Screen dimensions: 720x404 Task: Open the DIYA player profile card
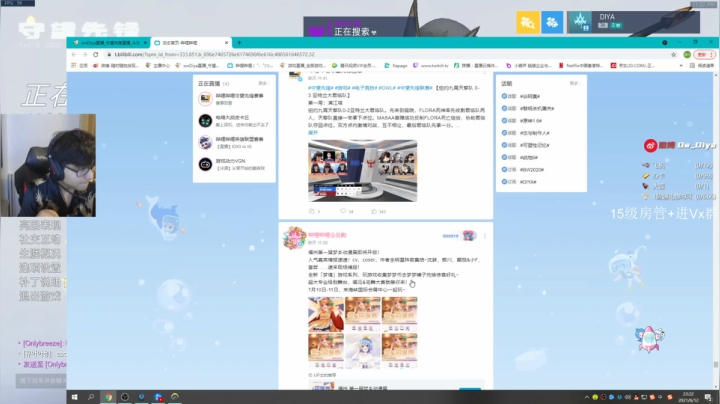[633, 22]
